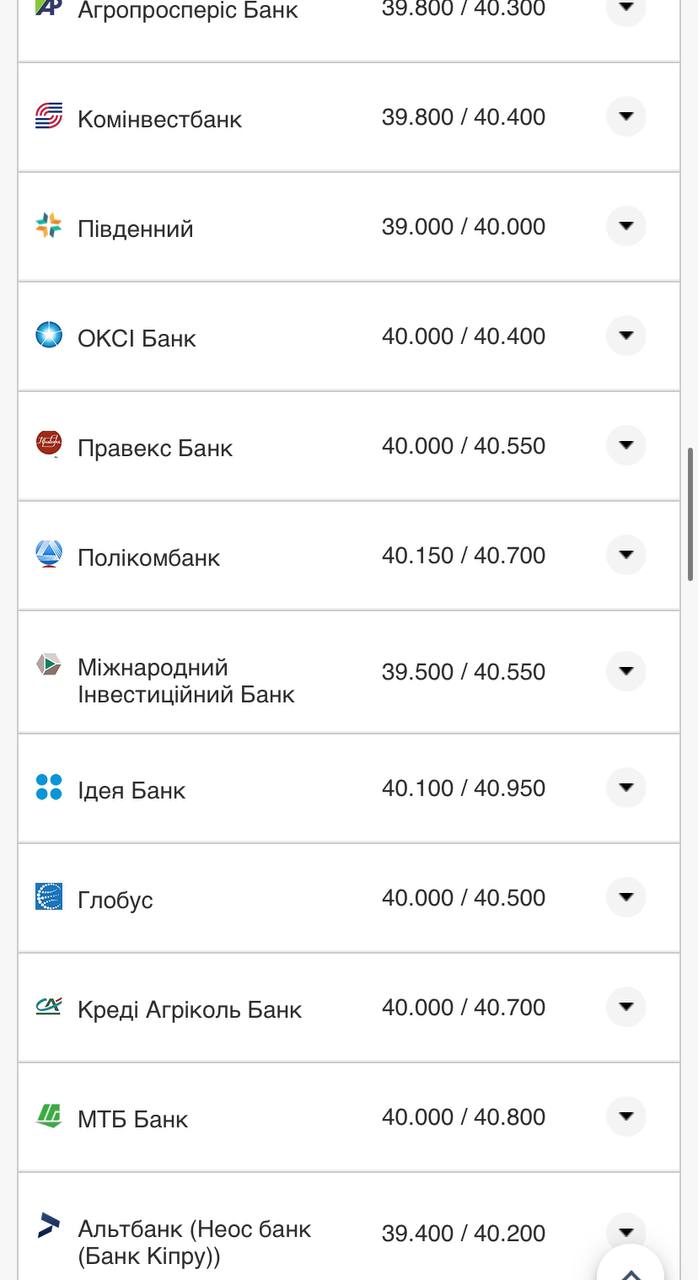Open the Правекс Банк name link

pos(155,448)
